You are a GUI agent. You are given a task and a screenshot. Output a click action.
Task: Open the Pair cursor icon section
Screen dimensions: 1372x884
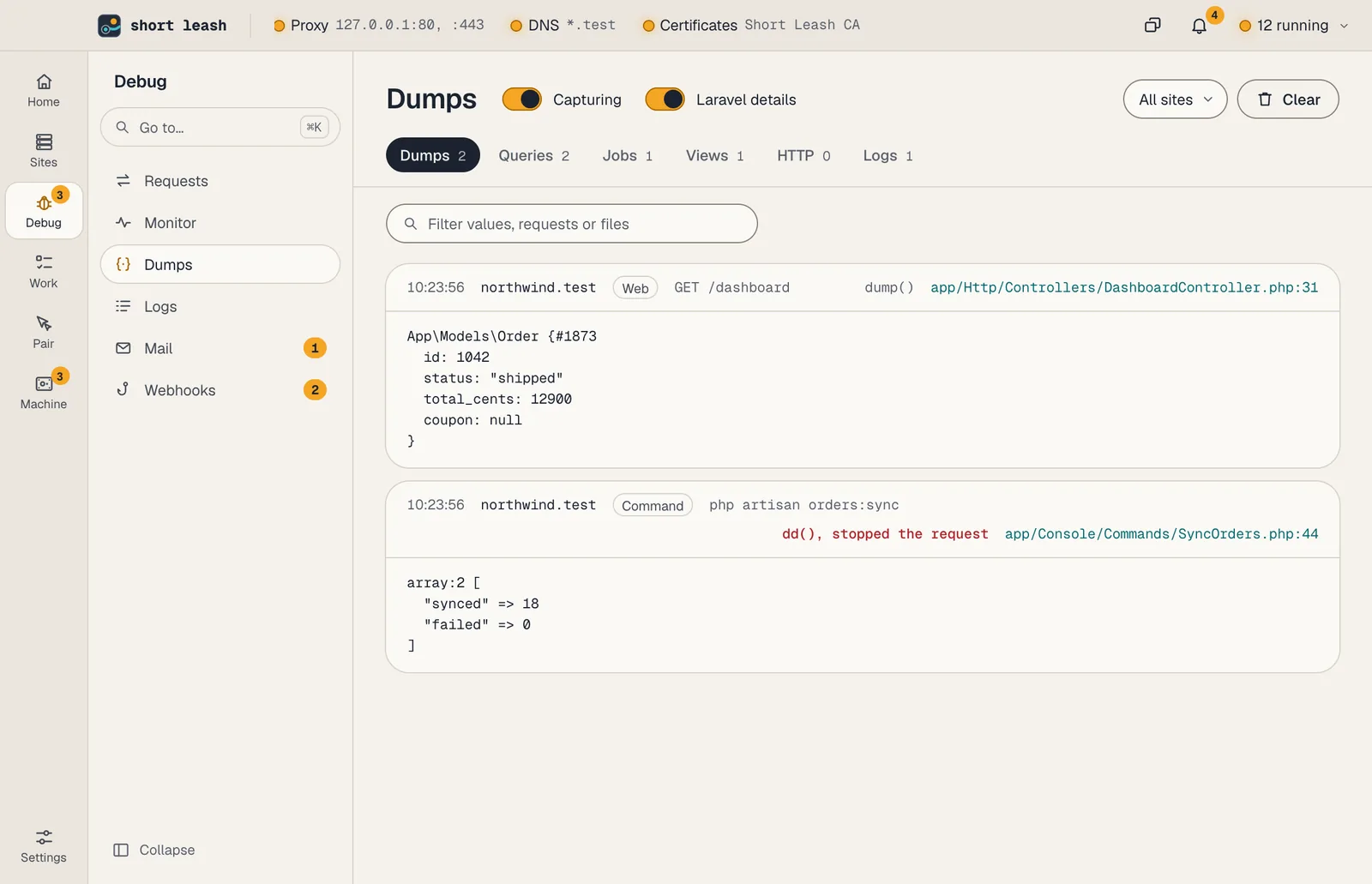pyautogui.click(x=44, y=331)
